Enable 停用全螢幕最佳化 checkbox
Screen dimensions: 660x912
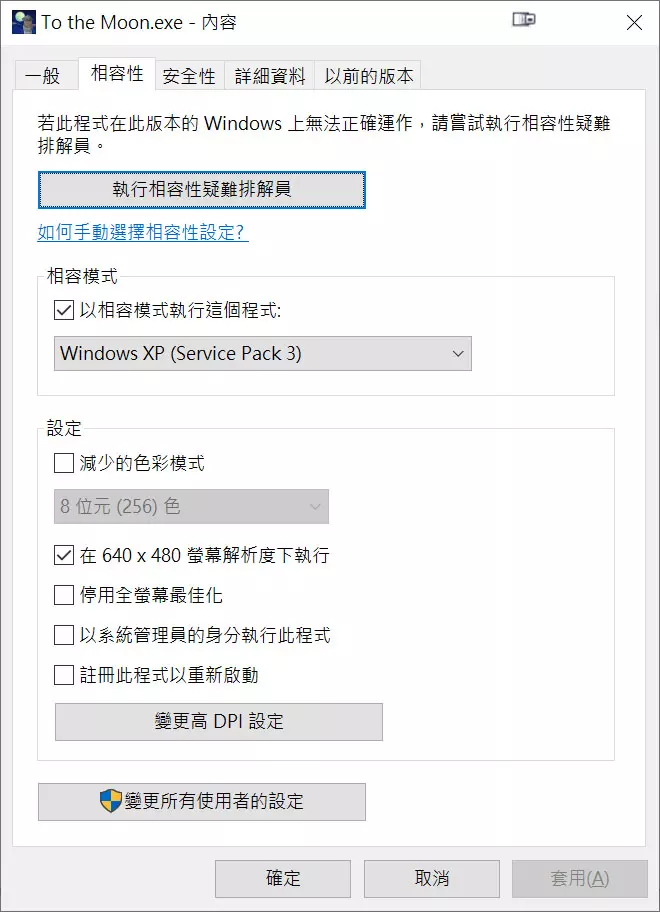coord(65,596)
